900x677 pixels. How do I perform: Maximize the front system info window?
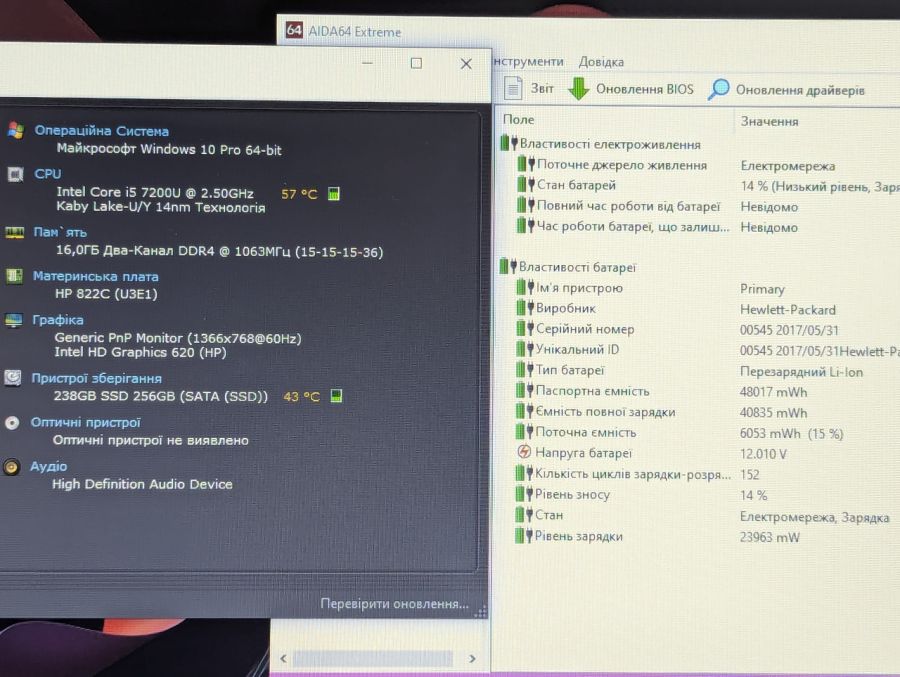pyautogui.click(x=416, y=63)
